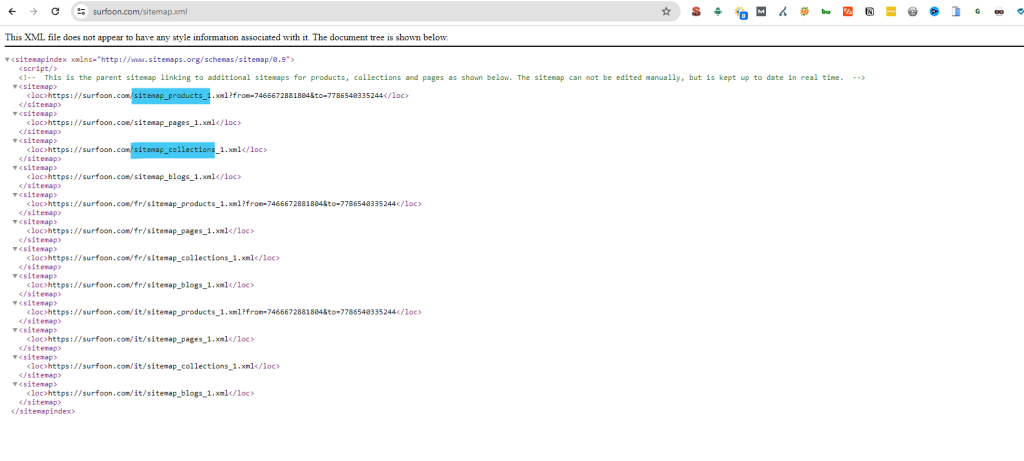Collapse the sitemap node for sitemap_pages_1.xml
This screenshot has height=461, width=1024.
point(16,114)
